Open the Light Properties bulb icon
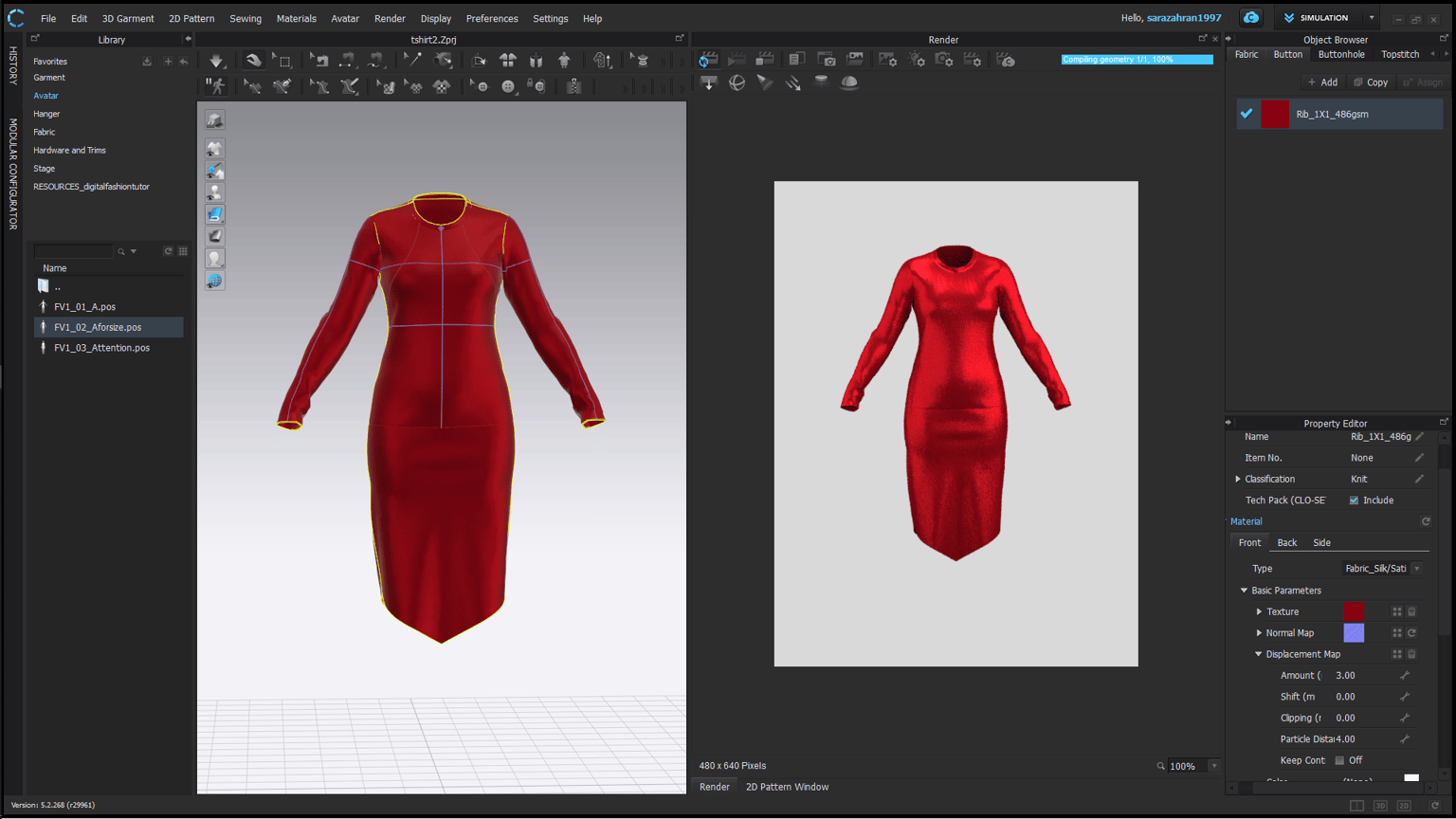This screenshot has height=819, width=1456. [917, 60]
